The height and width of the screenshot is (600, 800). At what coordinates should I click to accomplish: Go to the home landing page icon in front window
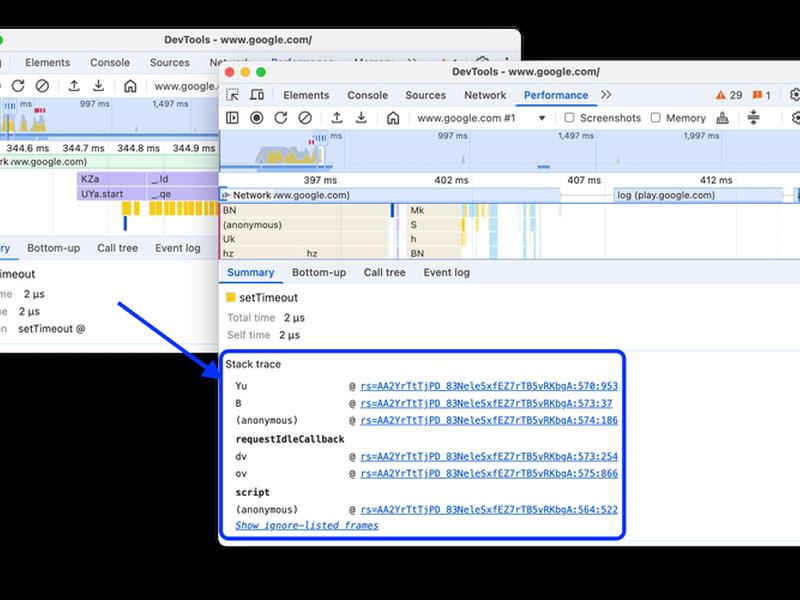393,118
